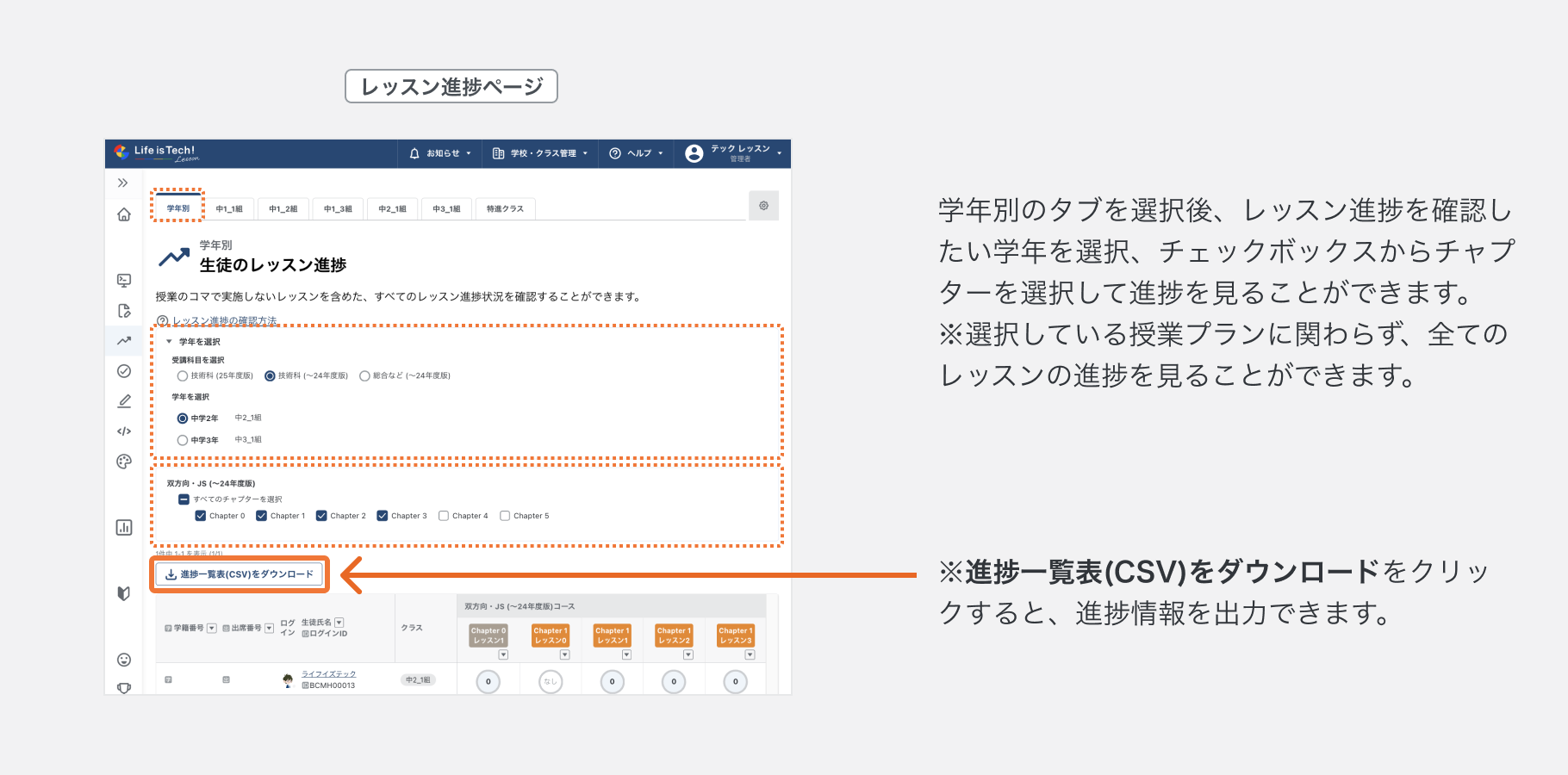The height and width of the screenshot is (775, 1568).
Task: Check the Chapter 4 checkbox
Action: click(444, 515)
